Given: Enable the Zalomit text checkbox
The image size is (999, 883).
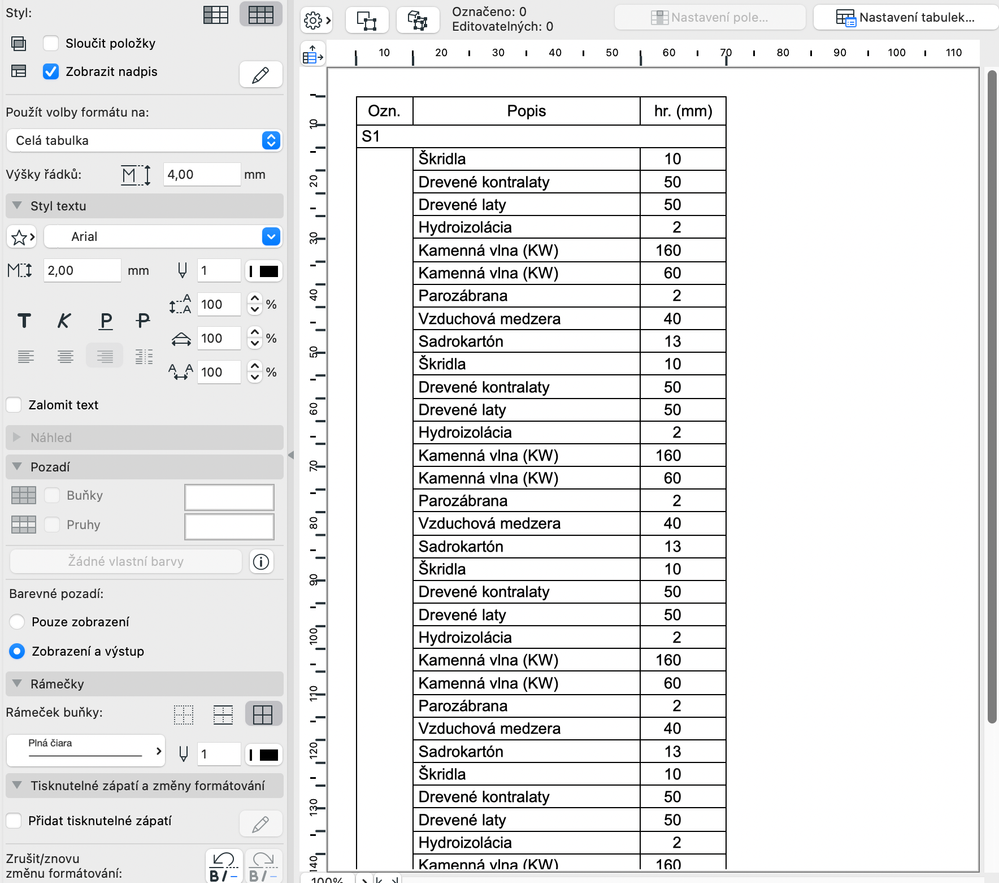Looking at the screenshot, I should tap(14, 405).
